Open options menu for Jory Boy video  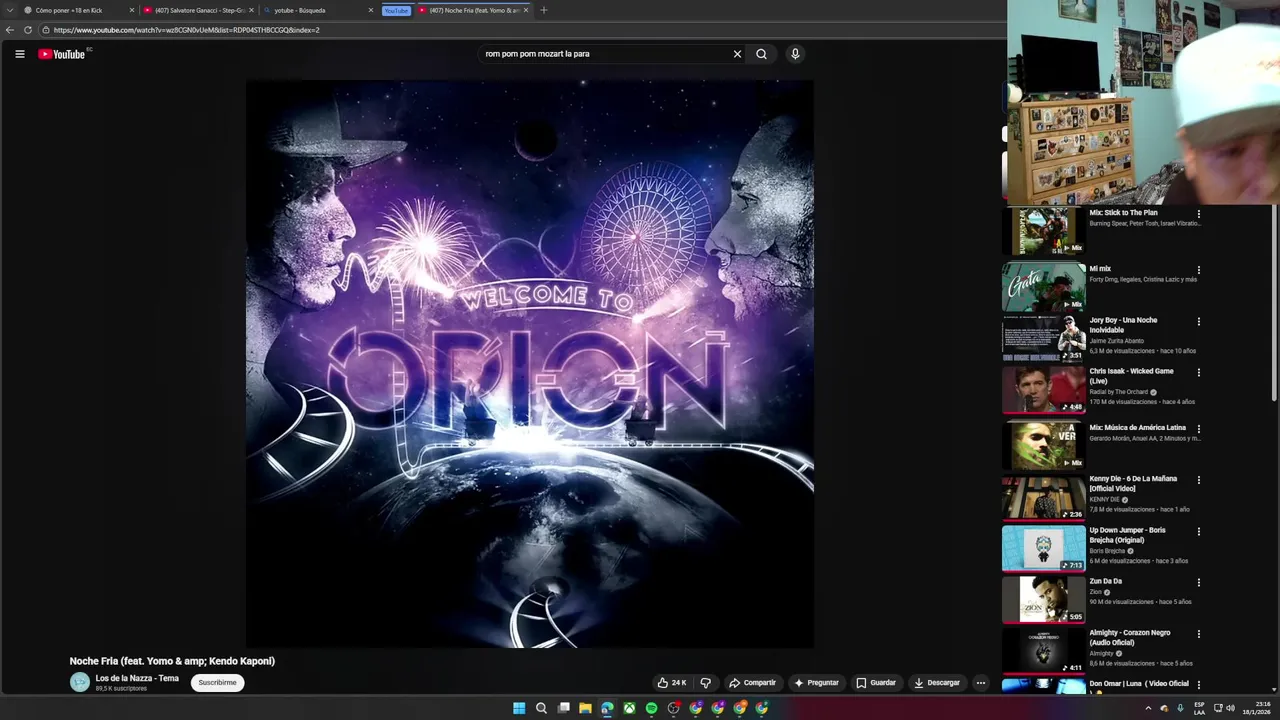tap(1199, 322)
